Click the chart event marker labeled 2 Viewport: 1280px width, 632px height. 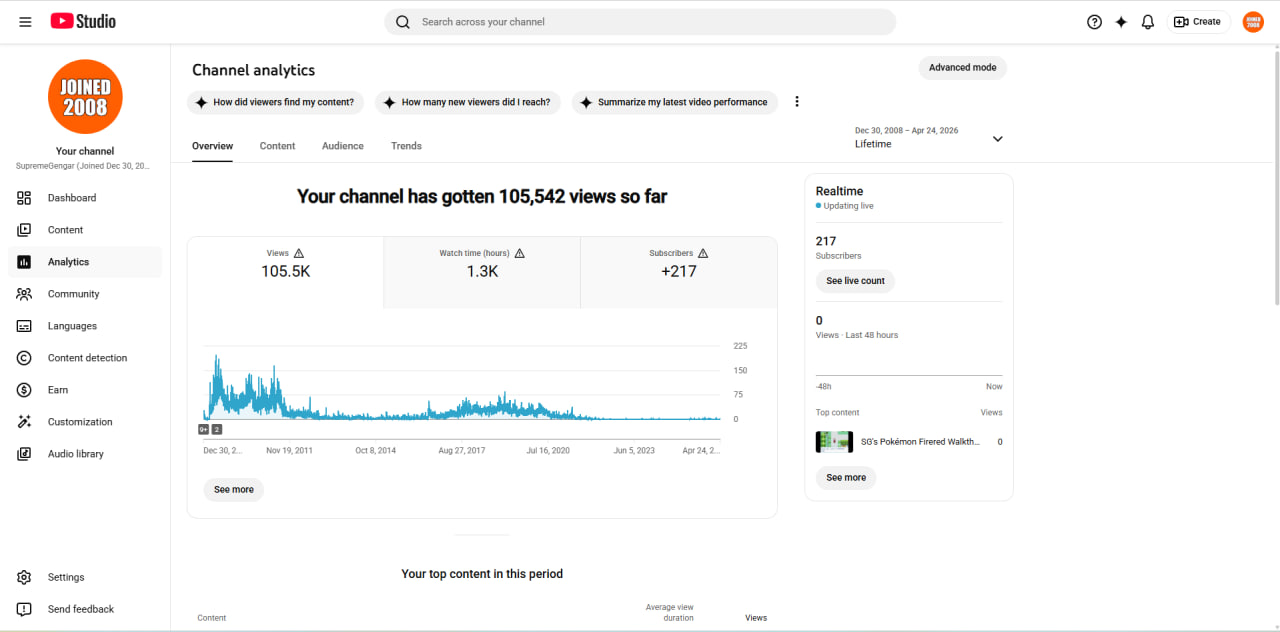pyautogui.click(x=217, y=429)
